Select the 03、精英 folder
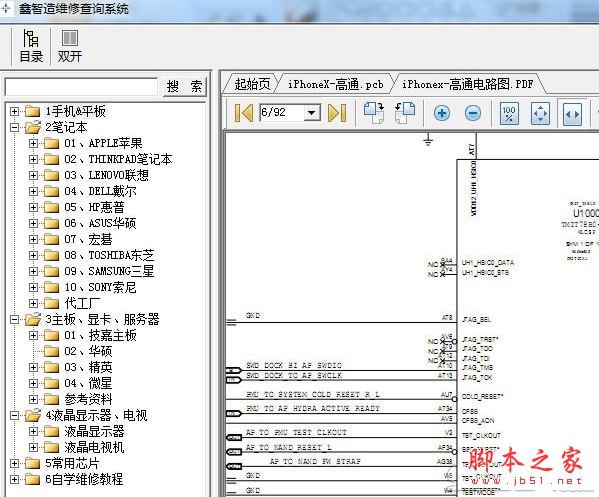This screenshot has width=599, height=497. coord(88,367)
